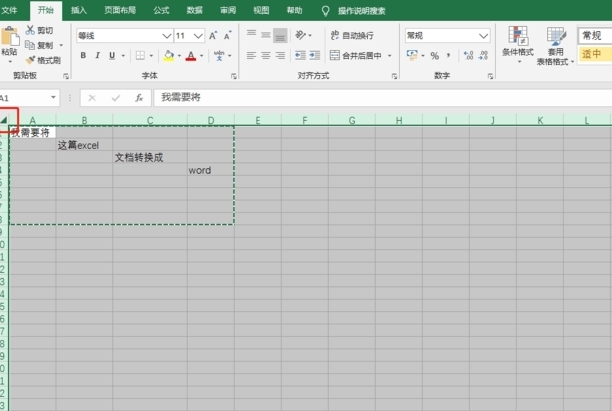The image size is (612, 411).
Task: Switch to the Insert (插入) tab
Action: tap(79, 10)
